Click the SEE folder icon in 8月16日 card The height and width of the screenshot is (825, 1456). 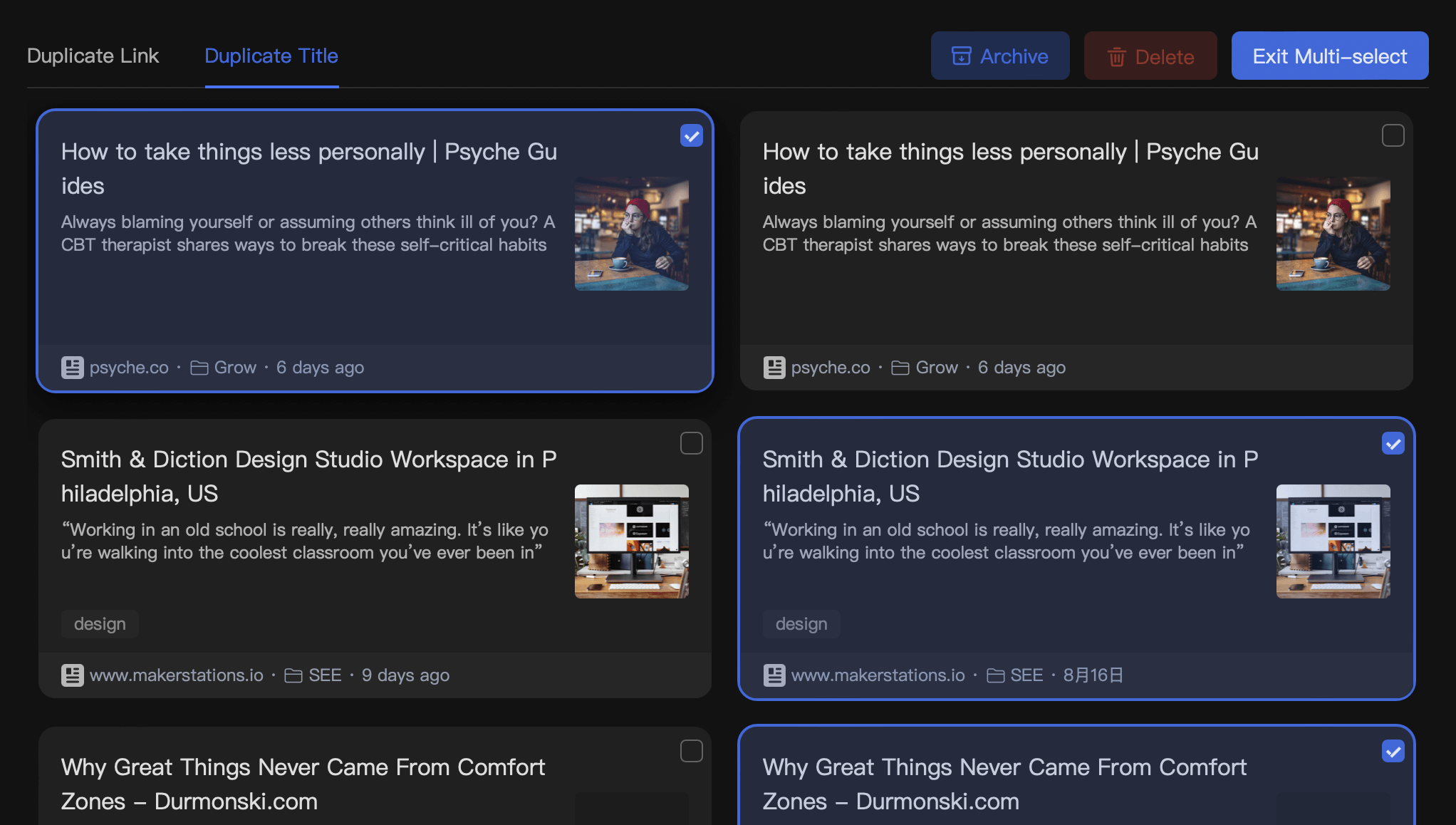click(x=995, y=675)
